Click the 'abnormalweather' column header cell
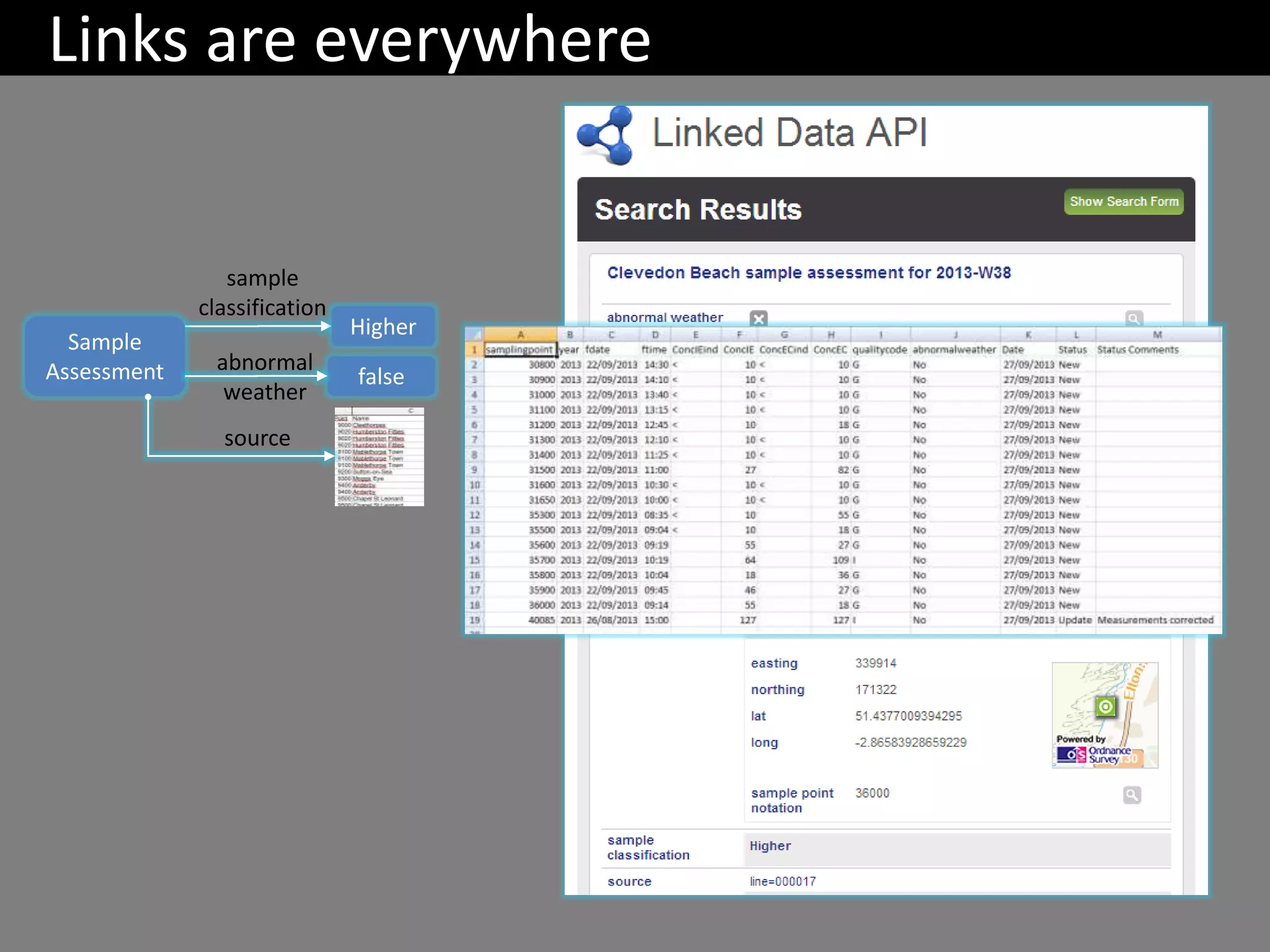This screenshot has width=1270, height=952. click(x=954, y=350)
